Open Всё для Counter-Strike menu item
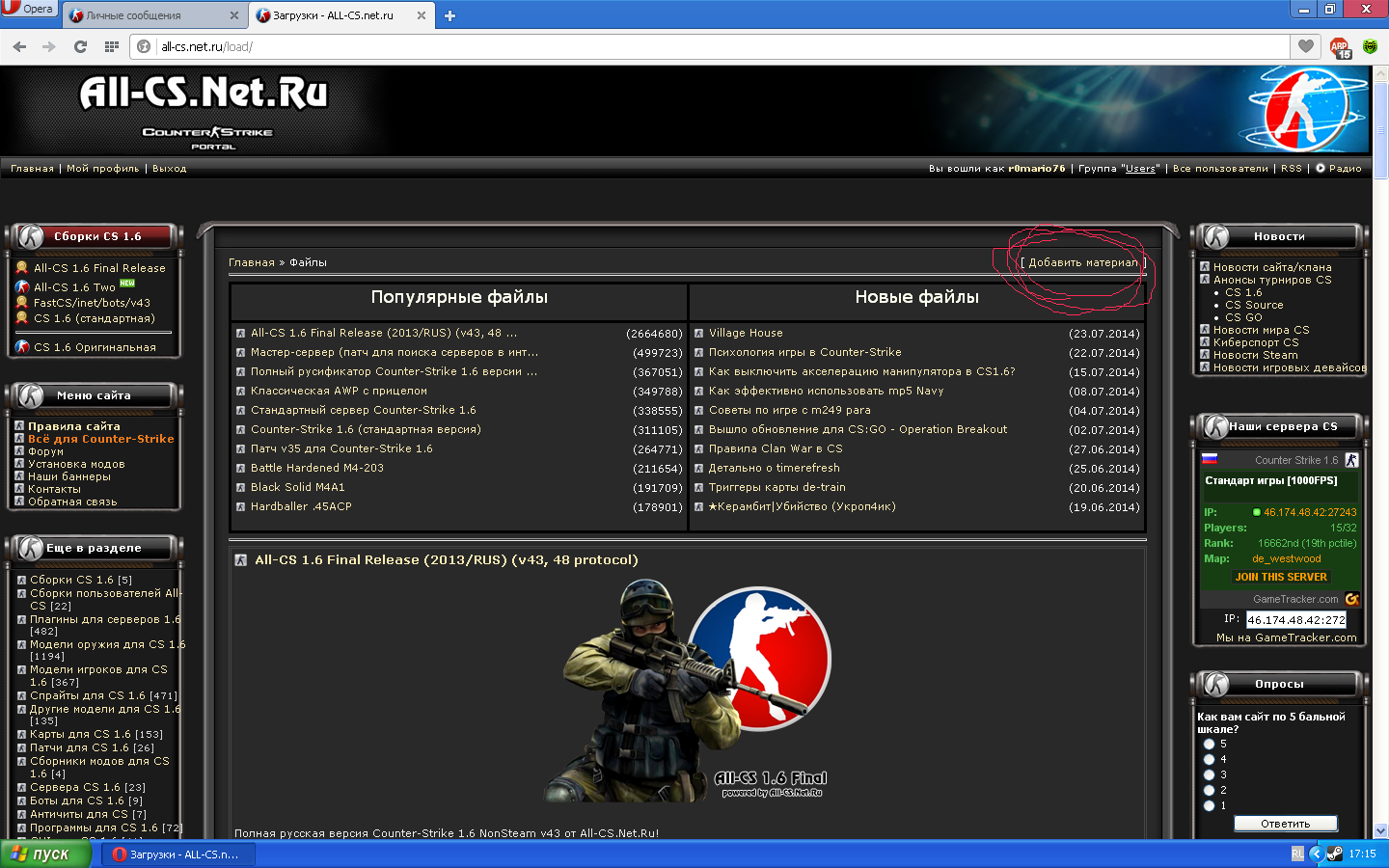Viewport: 1389px width, 868px height. [x=100, y=439]
